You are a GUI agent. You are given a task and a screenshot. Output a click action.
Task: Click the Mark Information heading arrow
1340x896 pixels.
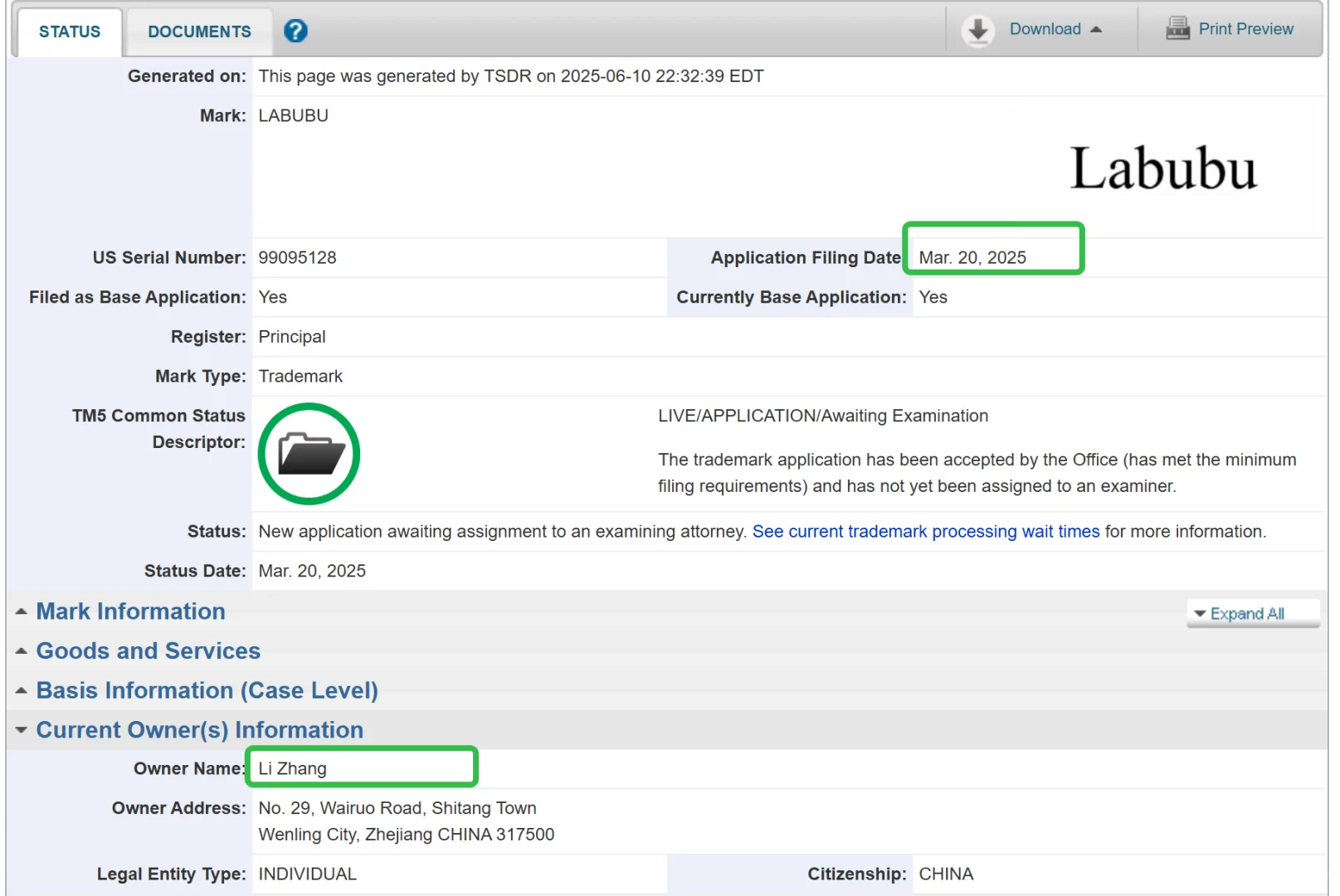[22, 612]
